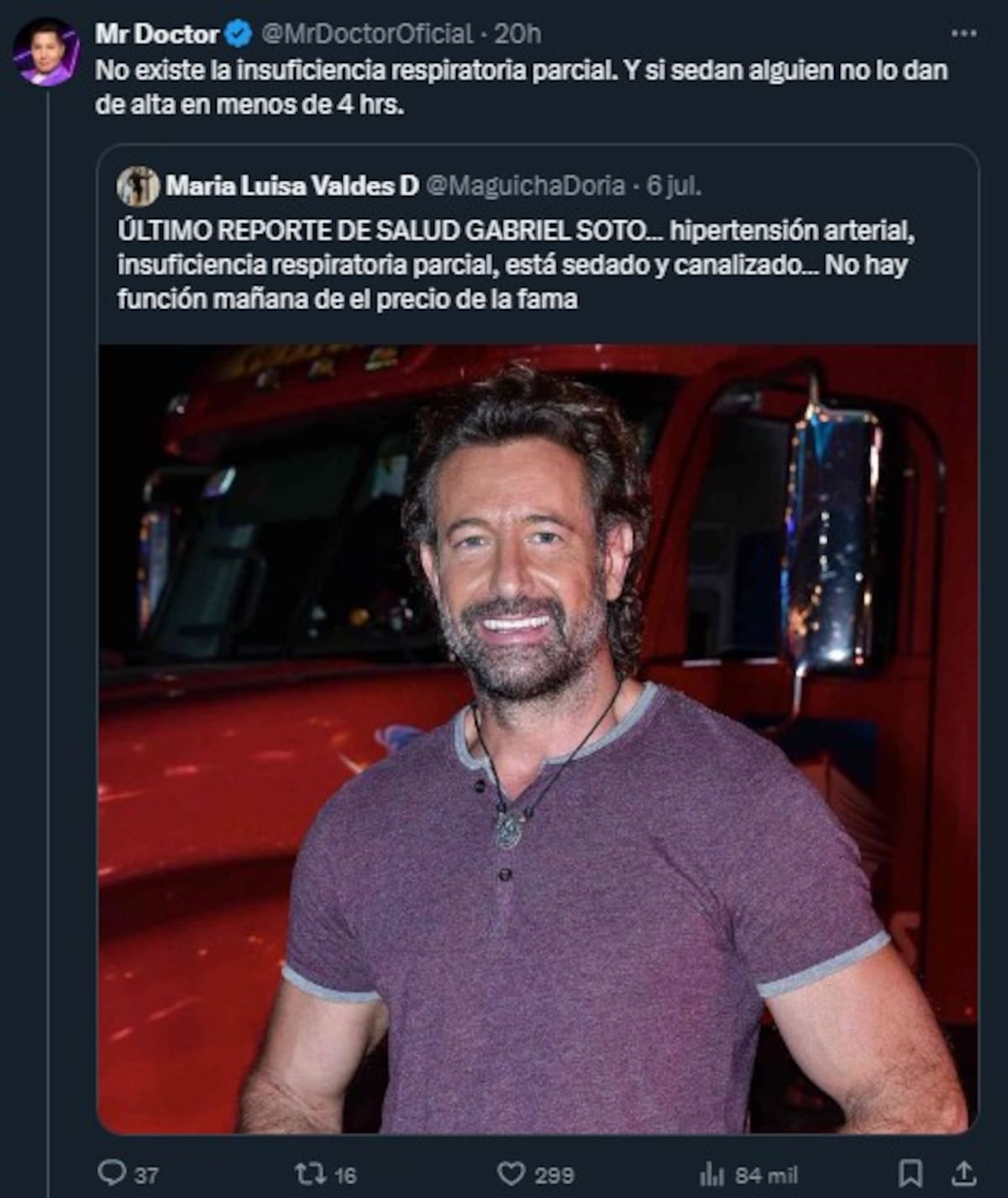Open Mr Doctor's profile avatar

tap(46, 52)
